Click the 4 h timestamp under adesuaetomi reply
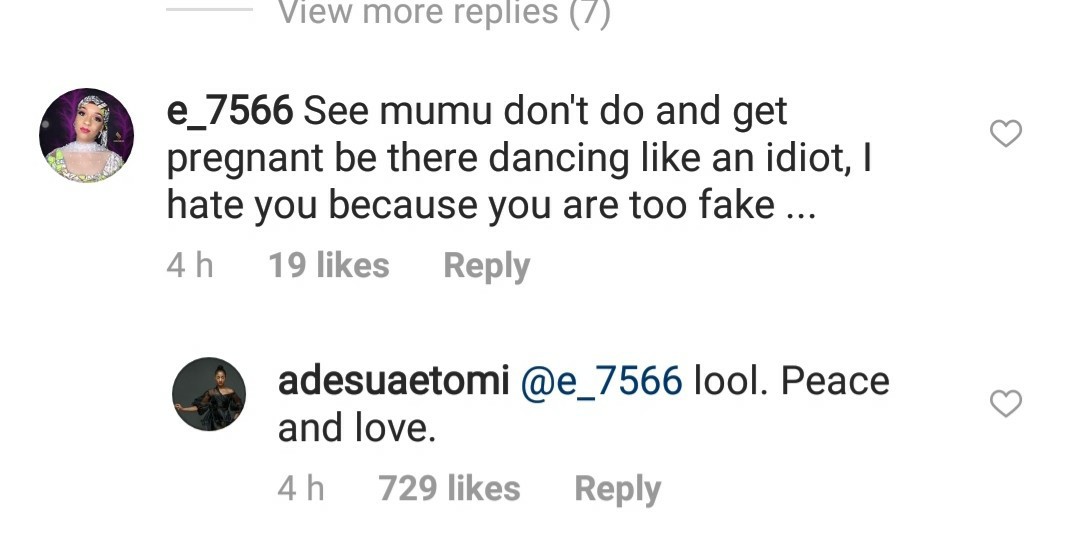1080x540 pixels. (x=301, y=489)
